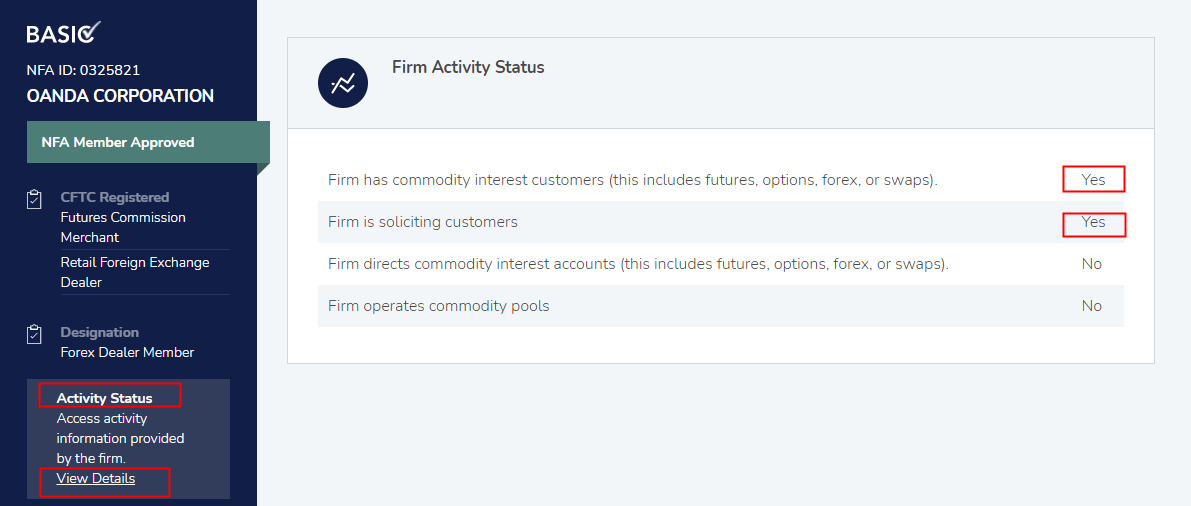Click the OANDA CORPORATION firm name
The width and height of the screenshot is (1191, 506).
click(x=120, y=96)
